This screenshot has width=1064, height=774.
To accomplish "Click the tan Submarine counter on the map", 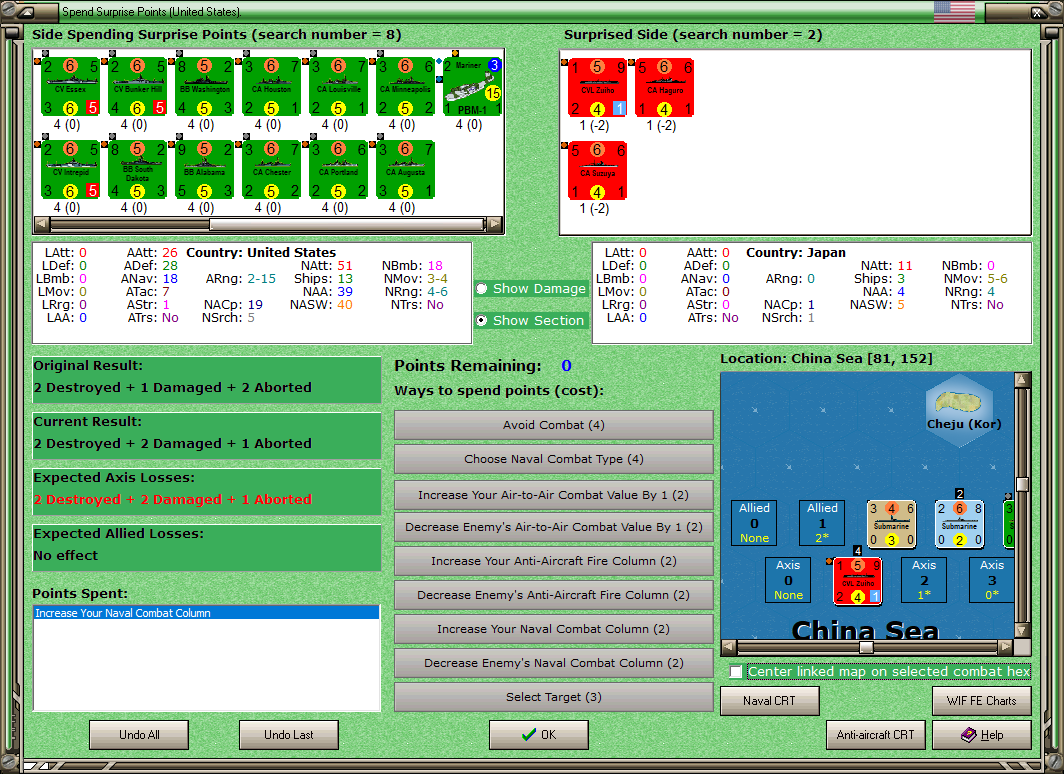I will point(892,524).
